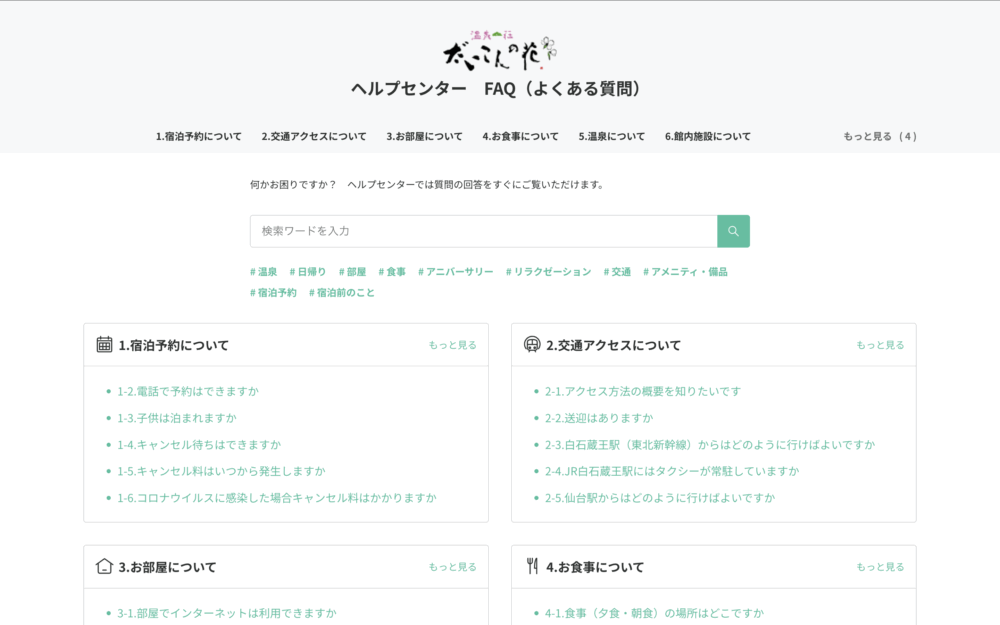Screen dimensions: 1000x625
Task: Click the search magnifier icon
Action: click(733, 231)
